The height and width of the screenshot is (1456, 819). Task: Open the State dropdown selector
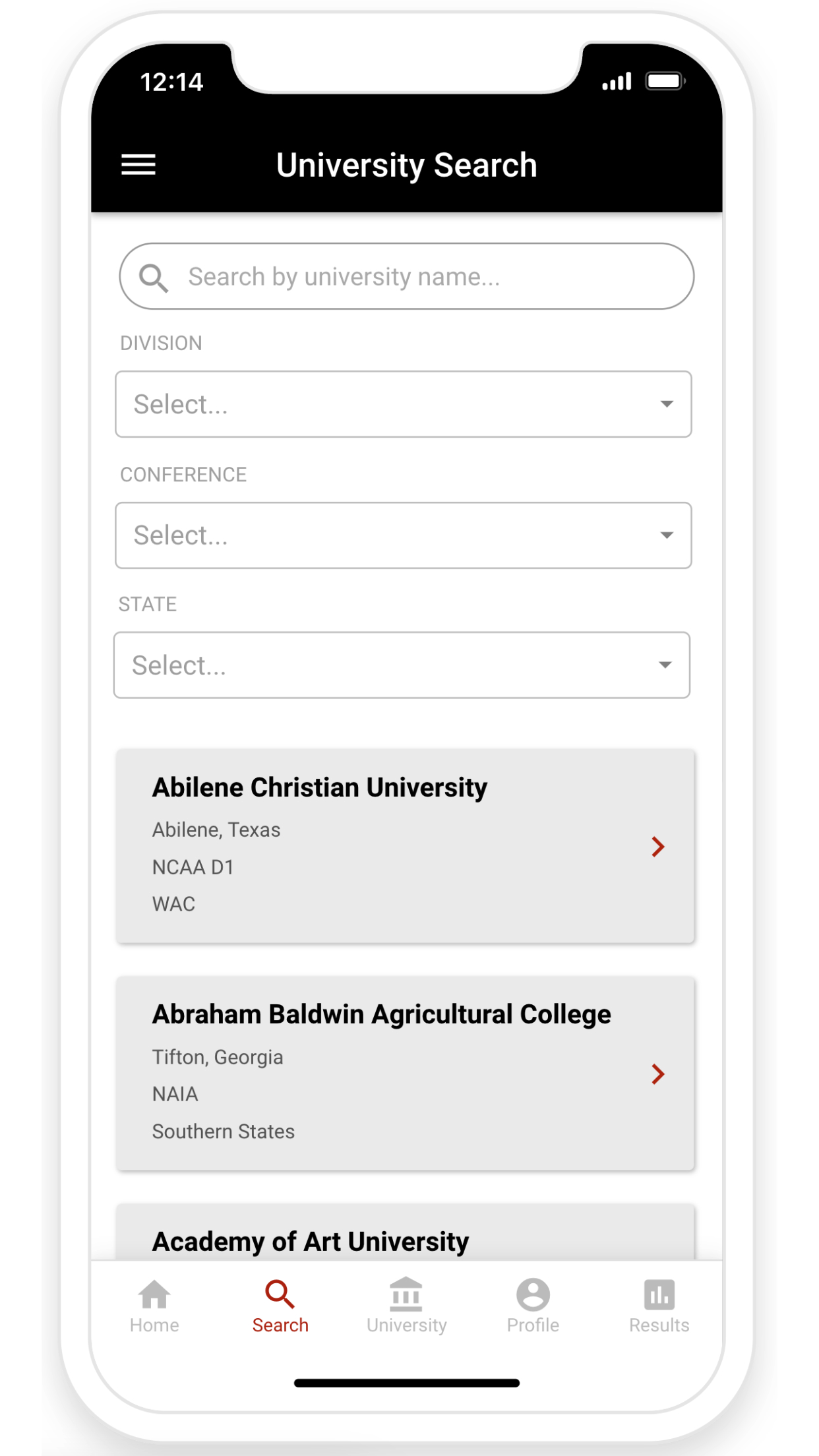402,665
